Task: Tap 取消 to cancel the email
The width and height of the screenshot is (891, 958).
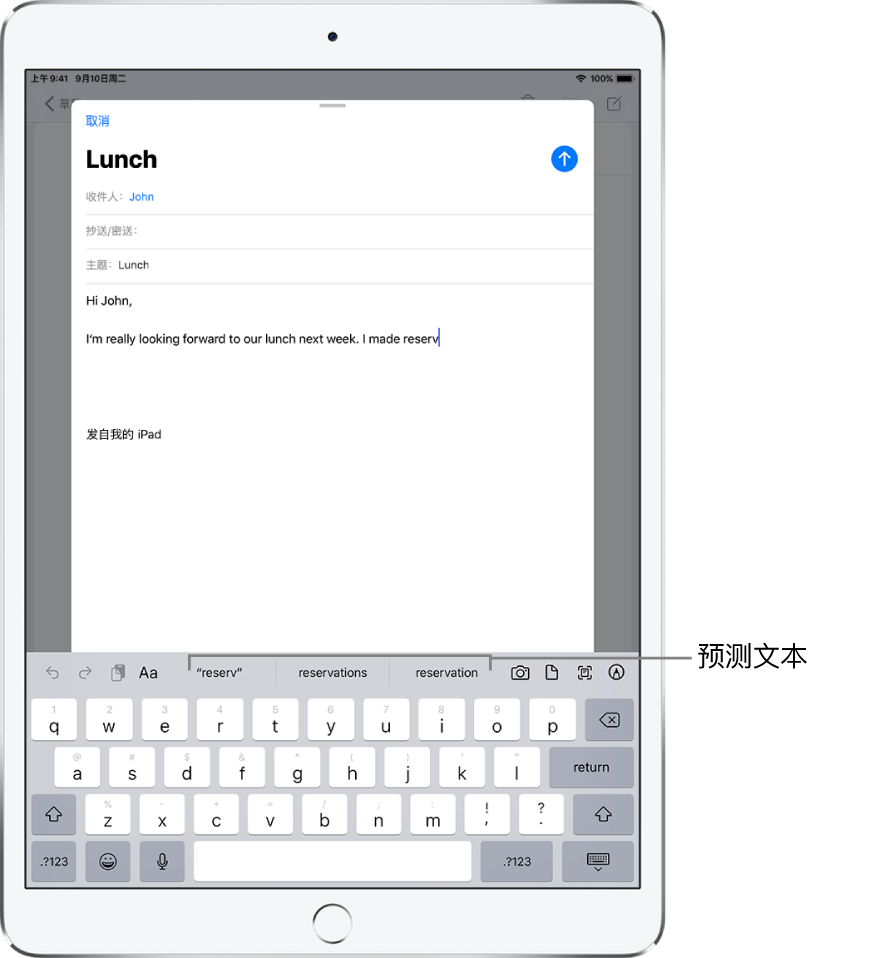Action: [x=97, y=120]
